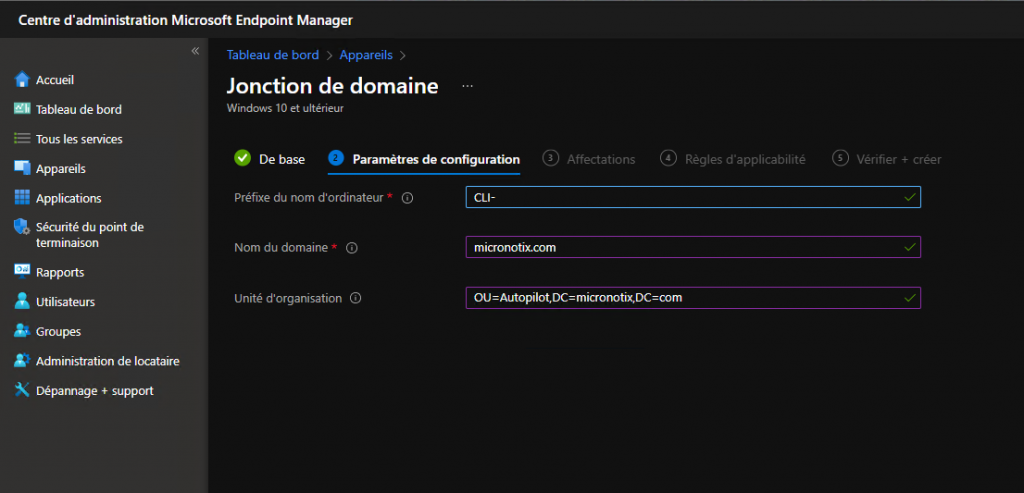Click the domain name field micronotix.com
The height and width of the screenshot is (493, 1024).
693,247
